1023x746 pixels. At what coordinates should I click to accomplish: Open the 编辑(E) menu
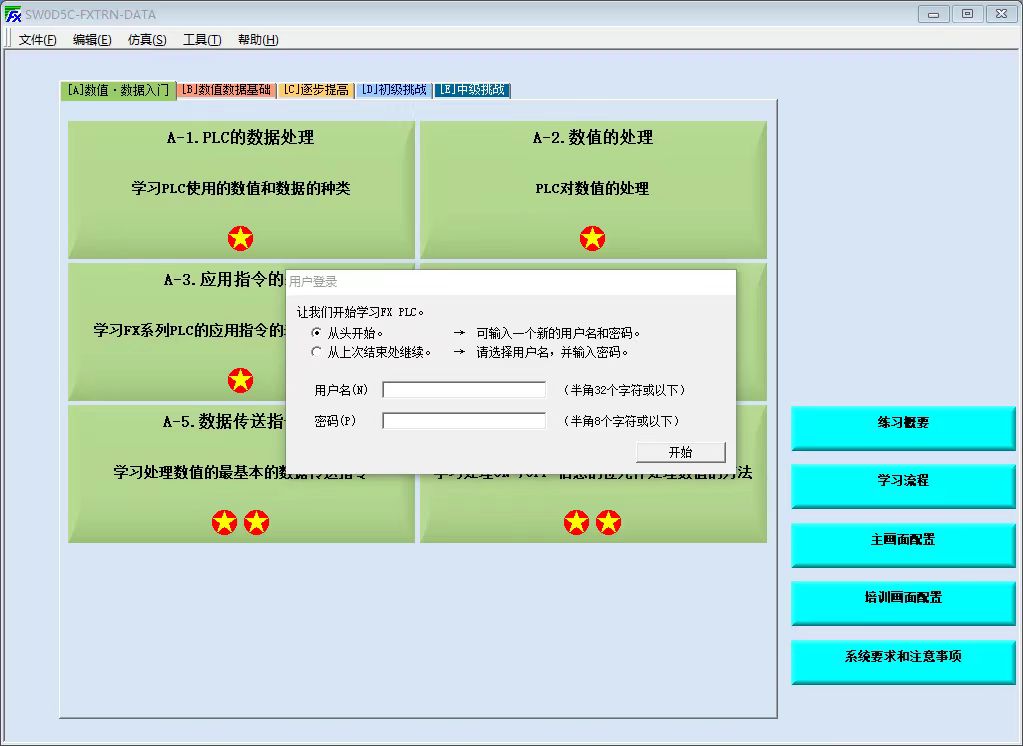[x=92, y=40]
